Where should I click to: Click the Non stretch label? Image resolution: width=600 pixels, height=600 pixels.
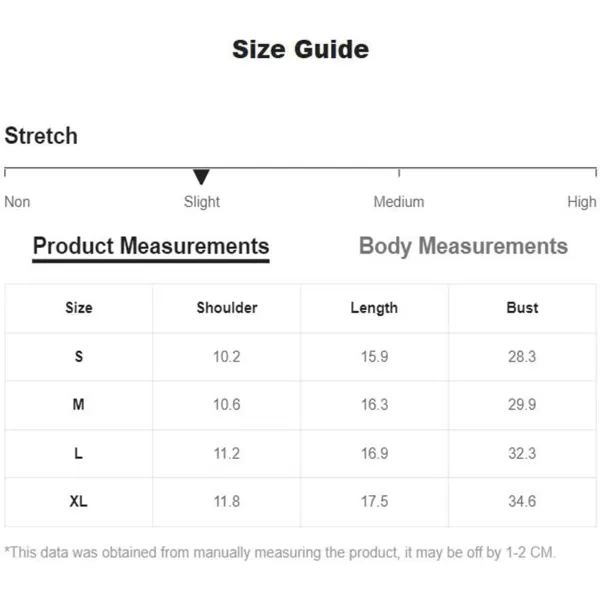[17, 202]
